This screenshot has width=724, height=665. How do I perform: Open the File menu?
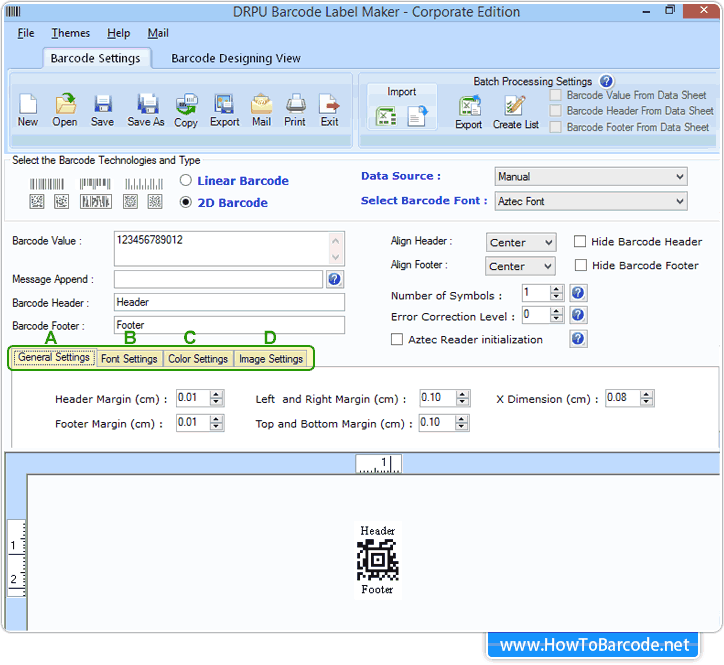pyautogui.click(x=26, y=33)
